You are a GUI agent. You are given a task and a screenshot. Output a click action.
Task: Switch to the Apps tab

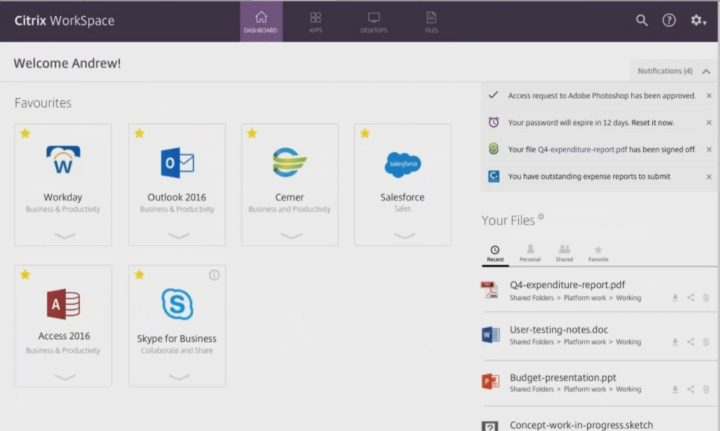click(x=315, y=21)
